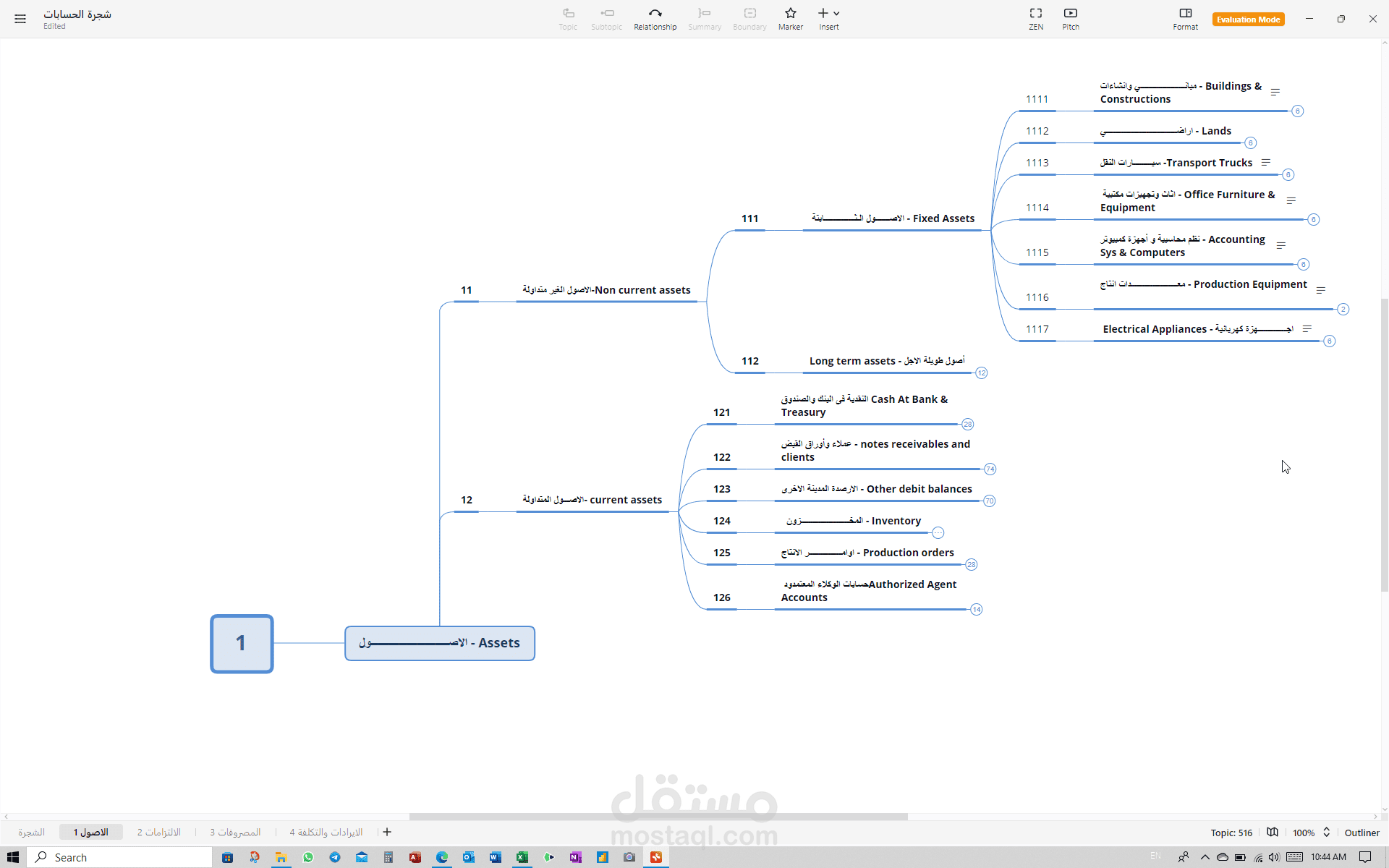Open the hamburger main menu
This screenshot has width=1389, height=868.
tap(20, 19)
